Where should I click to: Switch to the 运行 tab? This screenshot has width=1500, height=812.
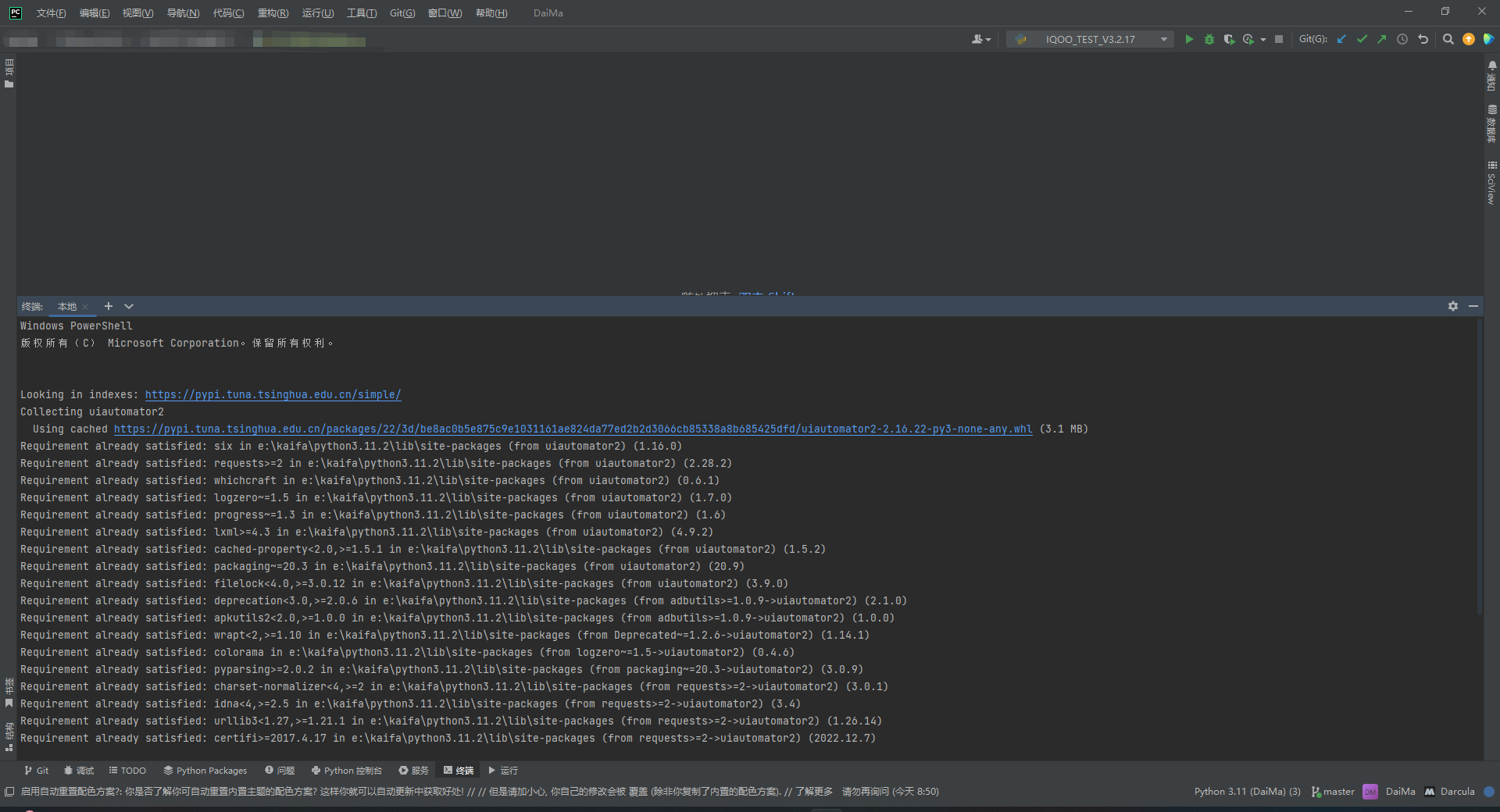tap(502, 771)
